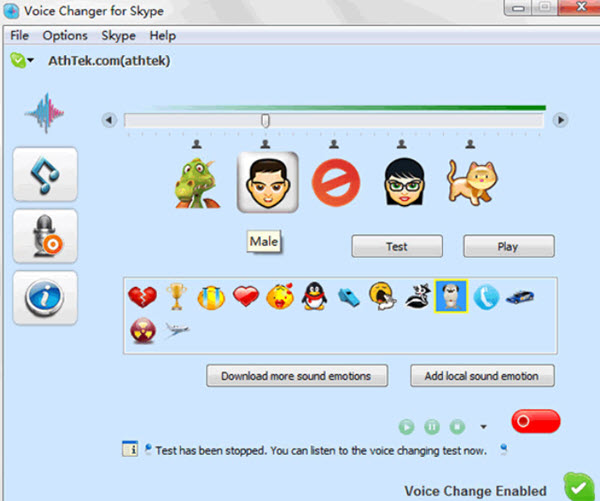Screen dimensions: 600x501
Task: Play the kissing face sound emotion
Action: (x=280, y=296)
